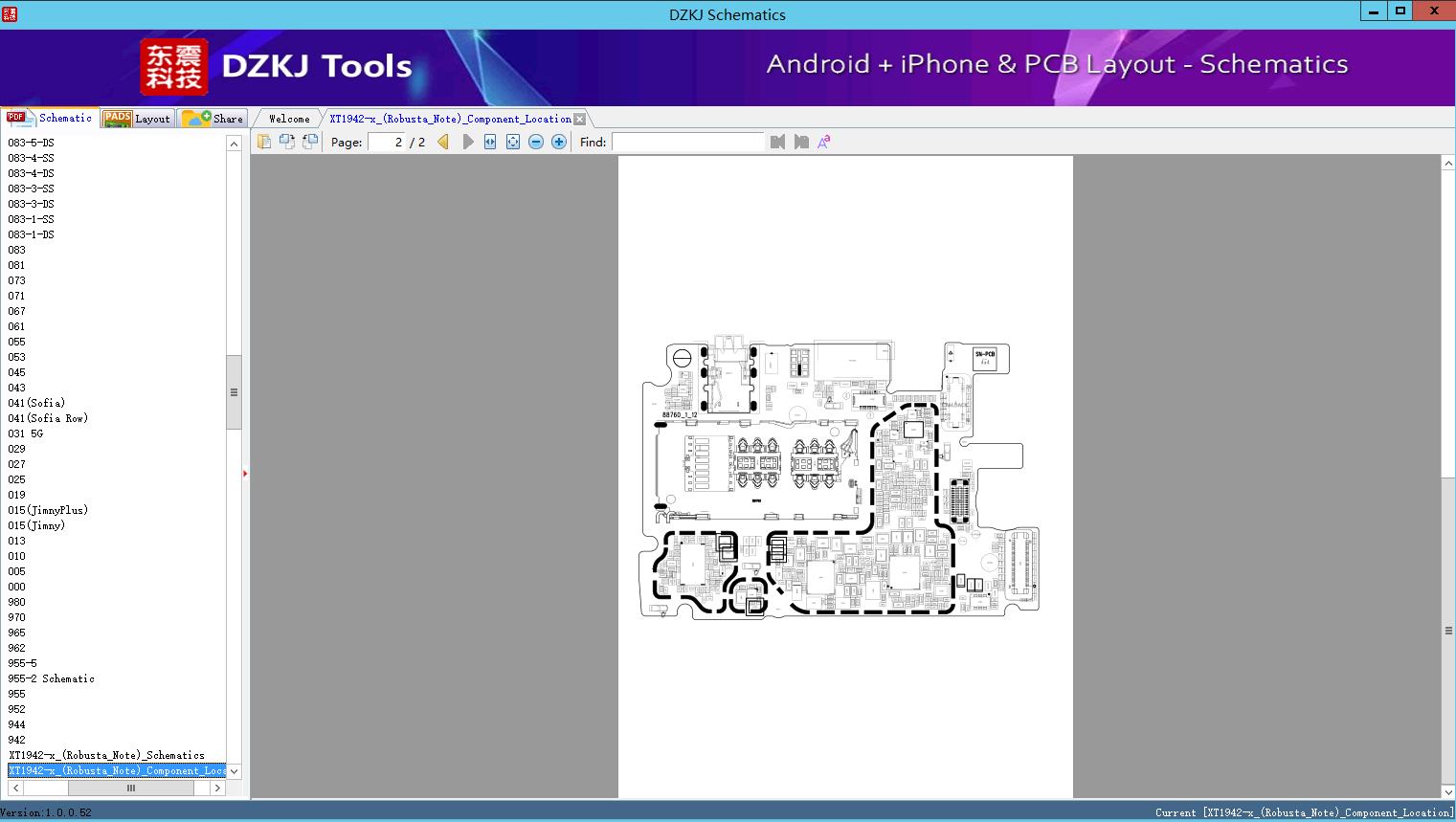
Task: Click the copy document icon in toolbar
Action: [264, 142]
